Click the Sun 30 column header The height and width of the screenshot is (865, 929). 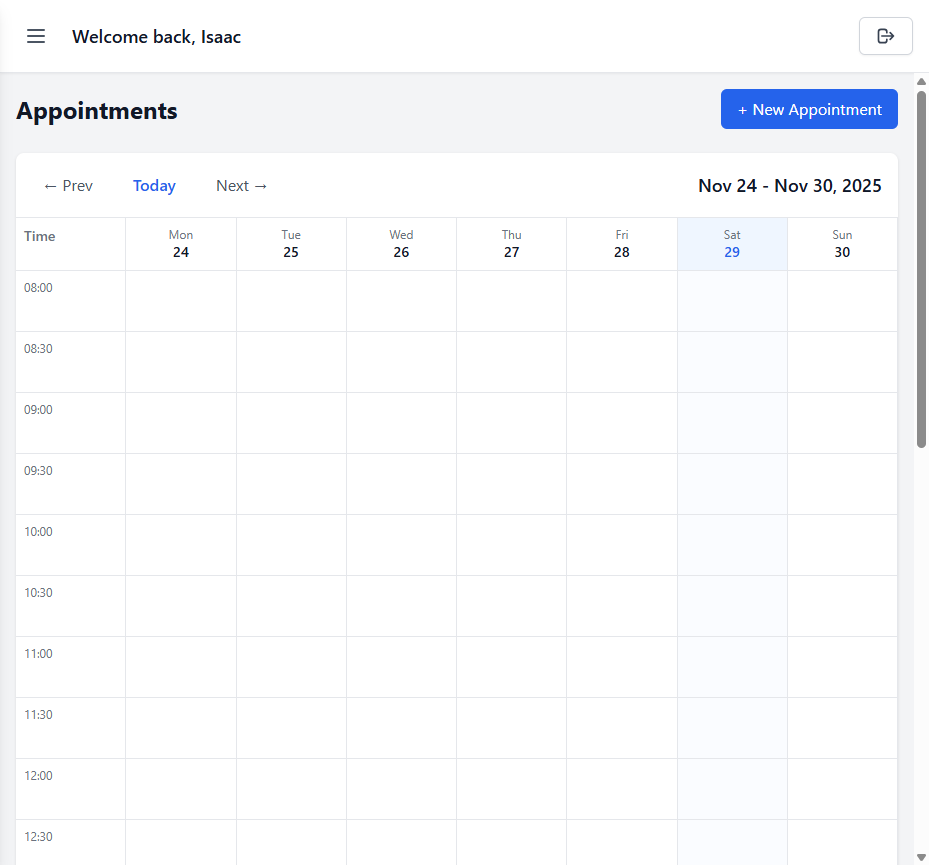click(842, 243)
